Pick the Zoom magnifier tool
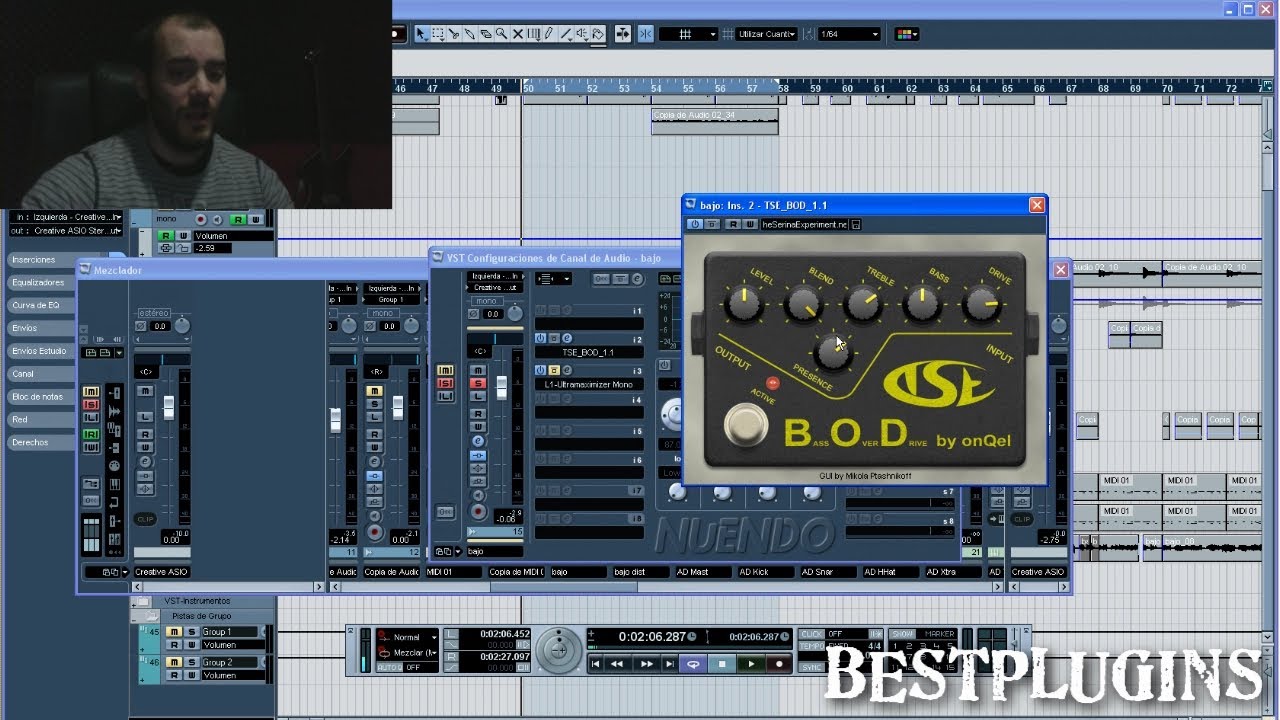1280x720 pixels. pos(501,34)
